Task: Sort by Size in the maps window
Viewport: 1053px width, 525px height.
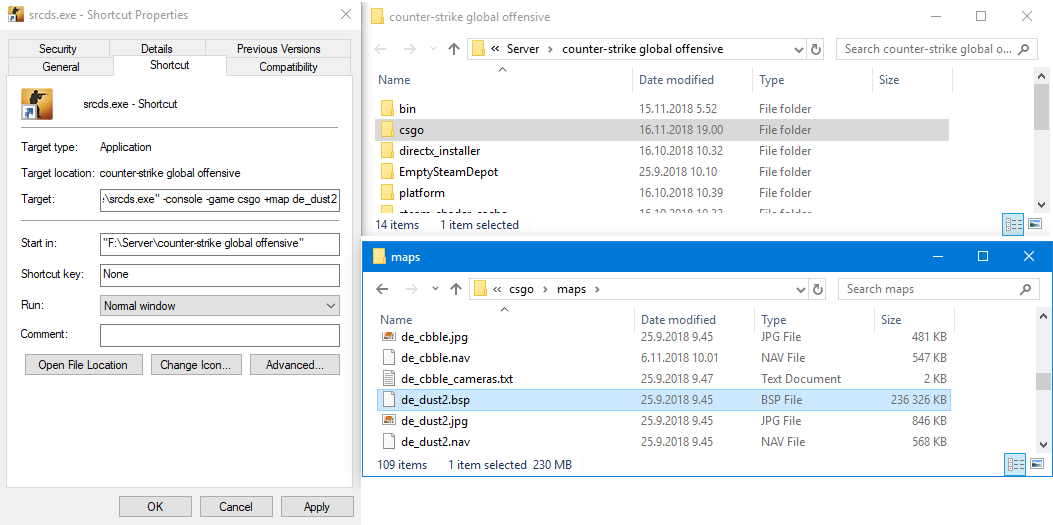Action: click(890, 320)
